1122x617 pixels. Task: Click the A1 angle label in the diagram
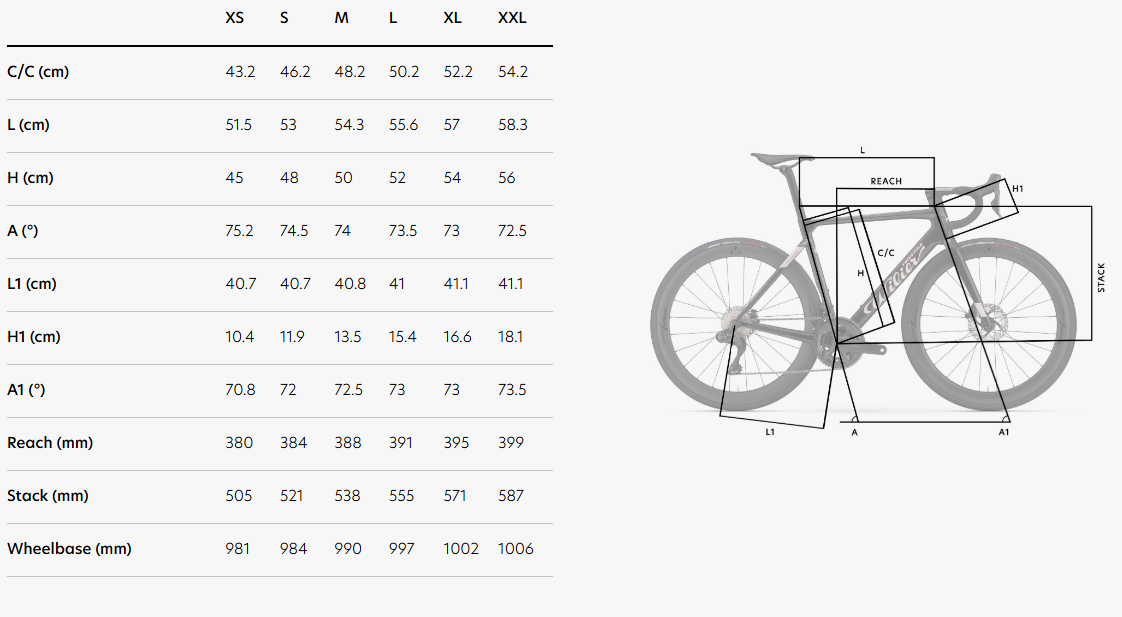[1004, 432]
